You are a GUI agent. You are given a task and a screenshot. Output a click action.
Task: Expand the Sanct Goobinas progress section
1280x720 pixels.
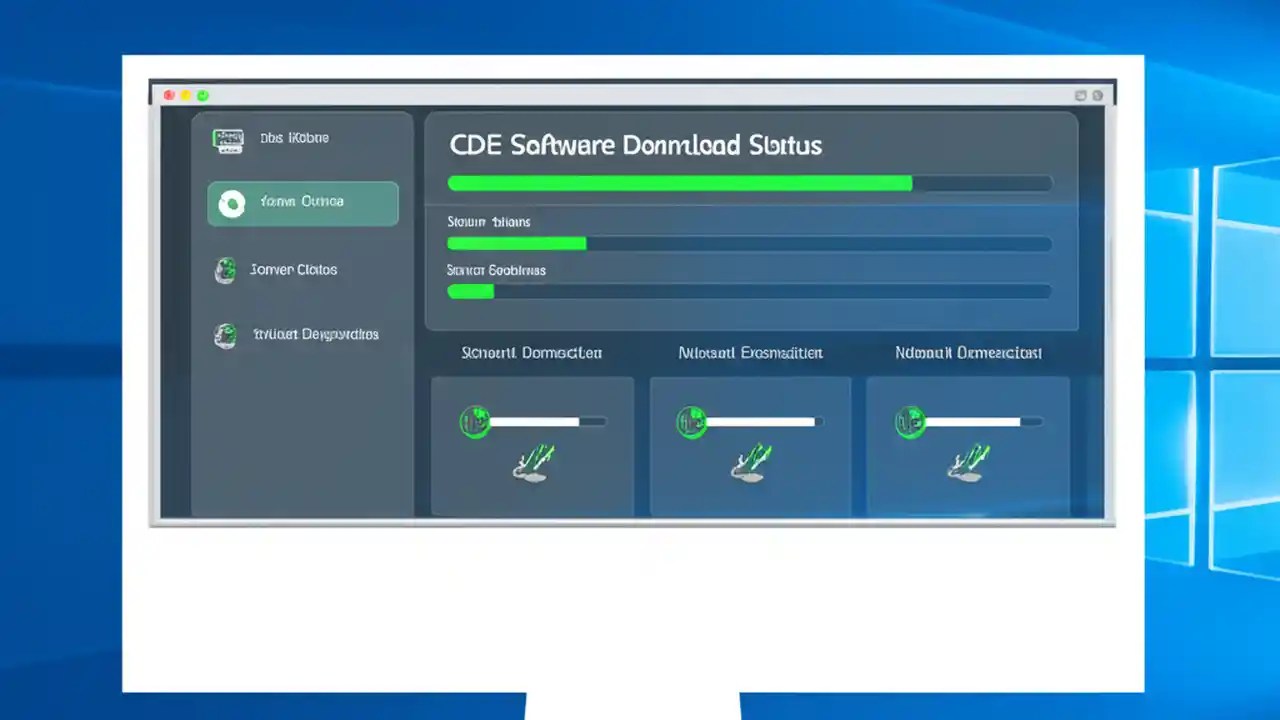[495, 270]
